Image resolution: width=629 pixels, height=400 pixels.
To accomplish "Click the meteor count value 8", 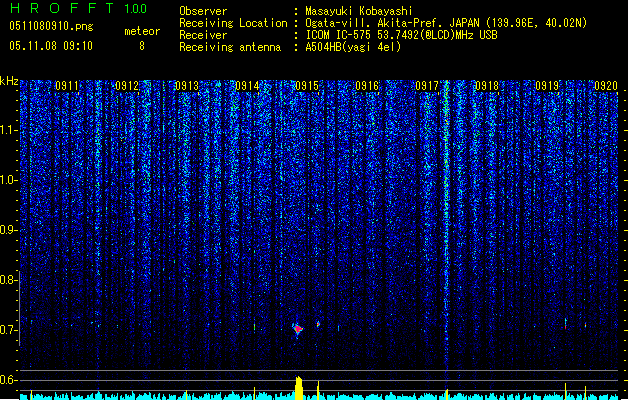I will tap(142, 46).
